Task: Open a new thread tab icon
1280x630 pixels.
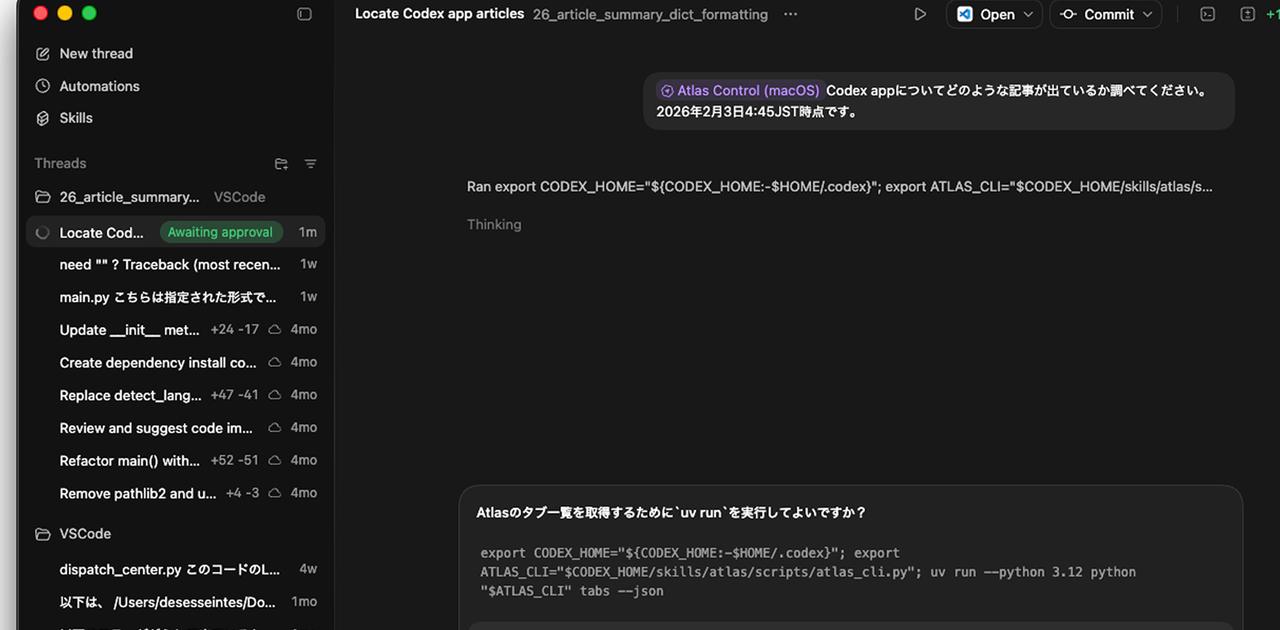Action: pyautogui.click(x=1246, y=14)
